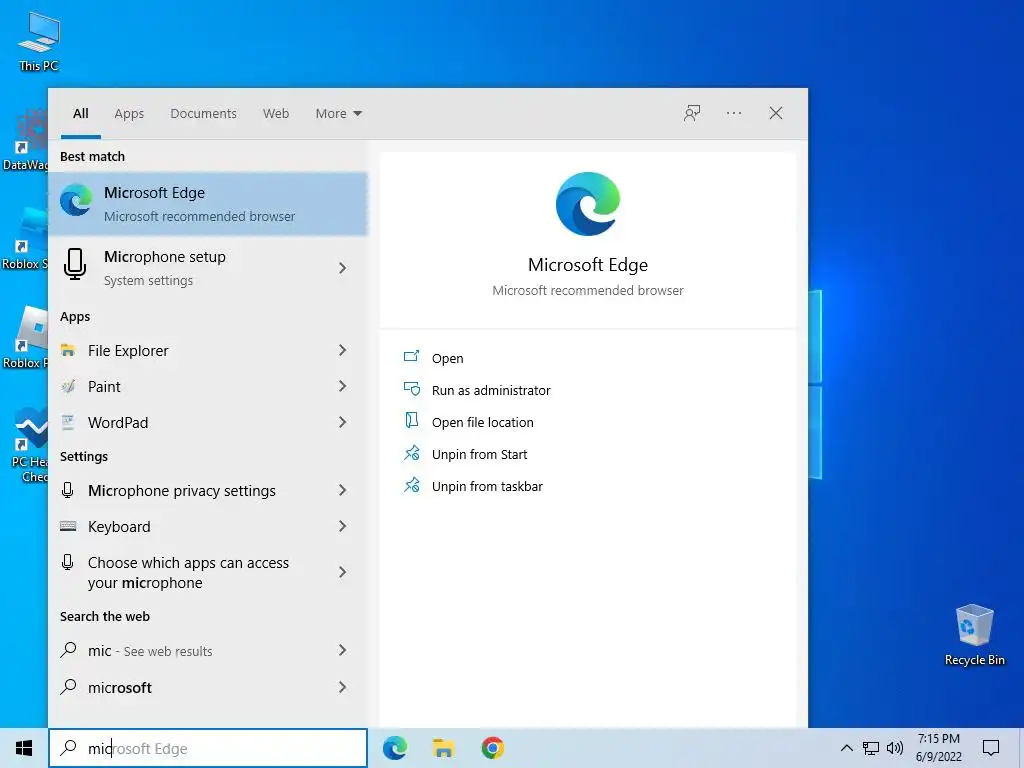This screenshot has height=768, width=1024.
Task: Switch to the All search tab
Action: pos(80,113)
